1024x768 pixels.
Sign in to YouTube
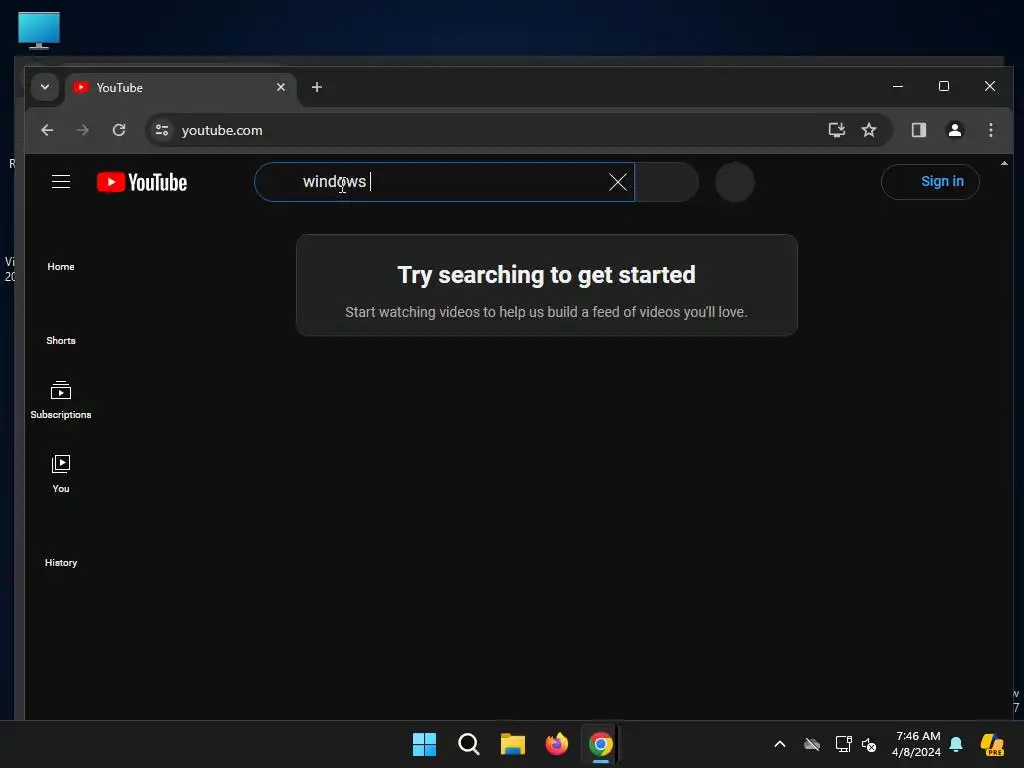pyautogui.click(x=930, y=182)
